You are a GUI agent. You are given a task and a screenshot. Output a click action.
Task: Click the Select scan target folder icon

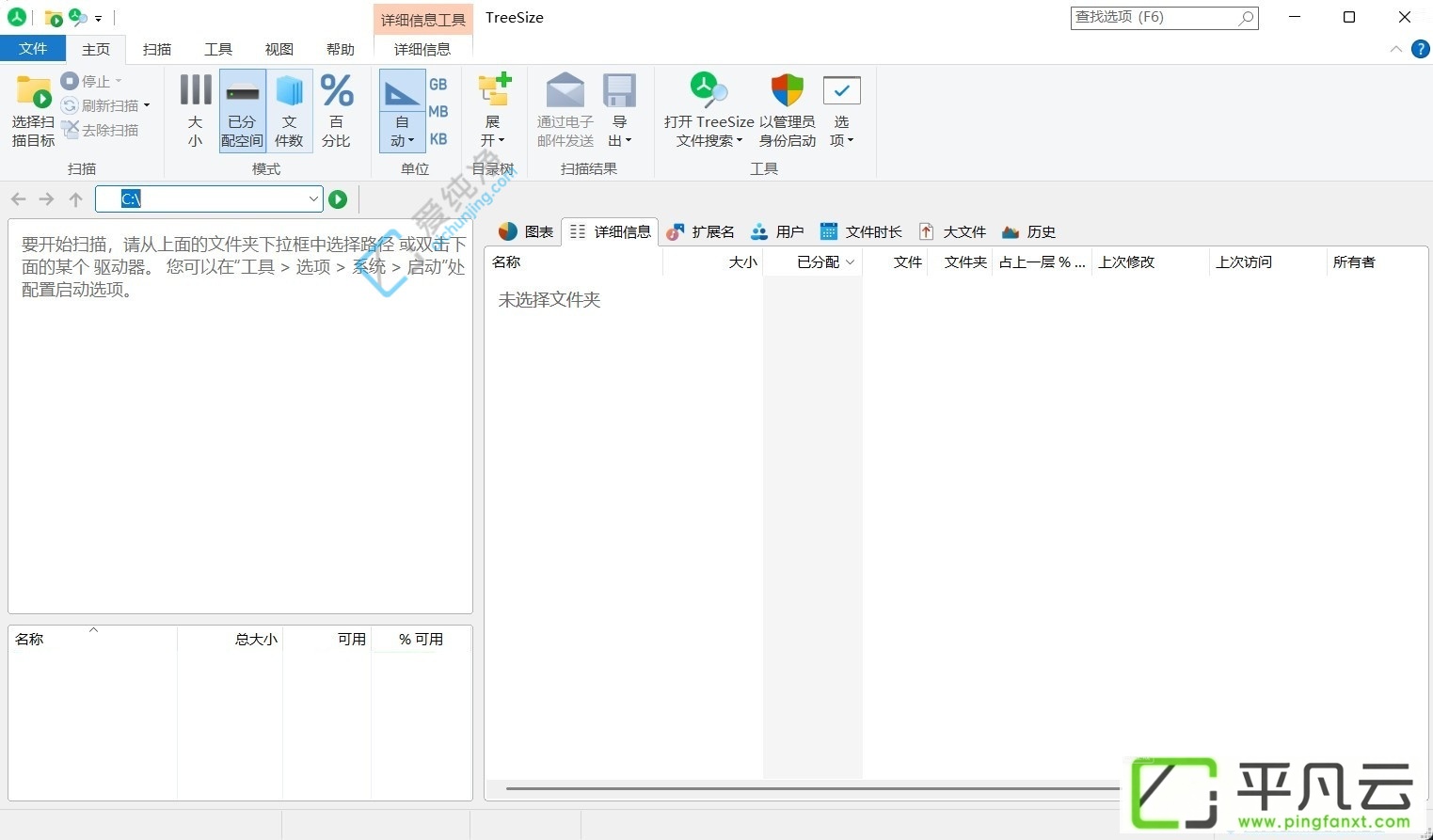pyautogui.click(x=33, y=92)
